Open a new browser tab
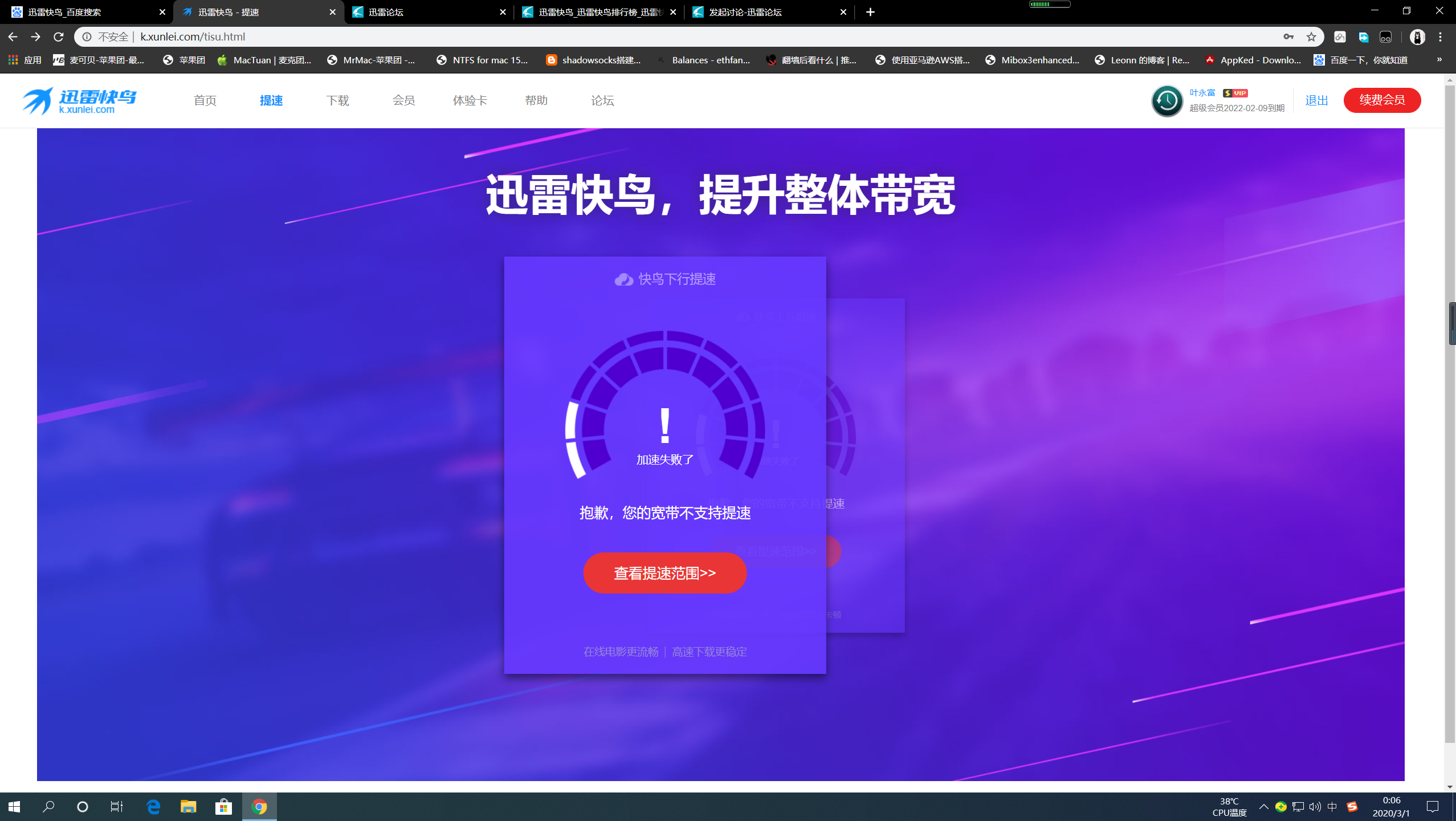1456x821 pixels. [870, 12]
